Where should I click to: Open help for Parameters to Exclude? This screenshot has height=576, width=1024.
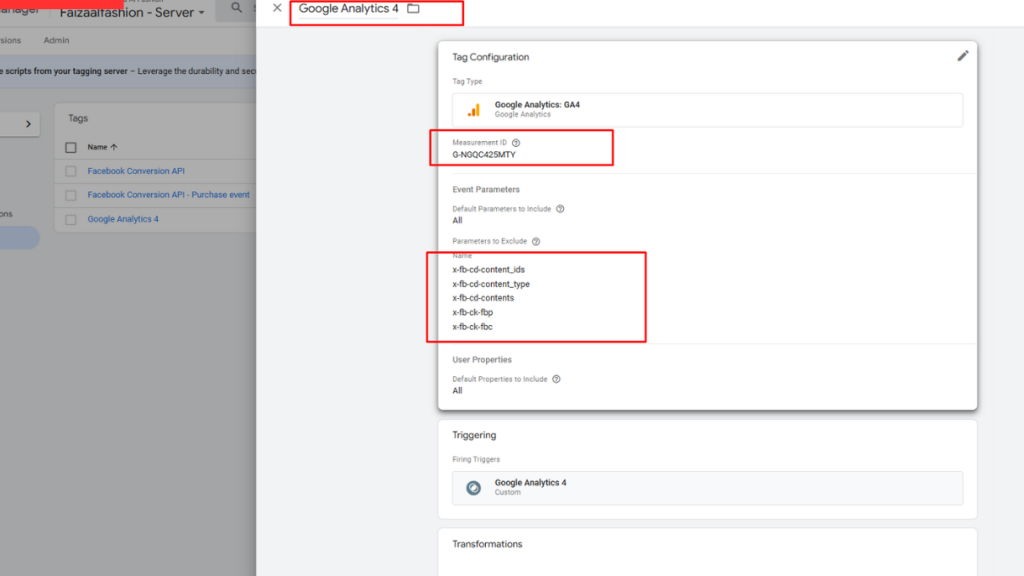536,242
